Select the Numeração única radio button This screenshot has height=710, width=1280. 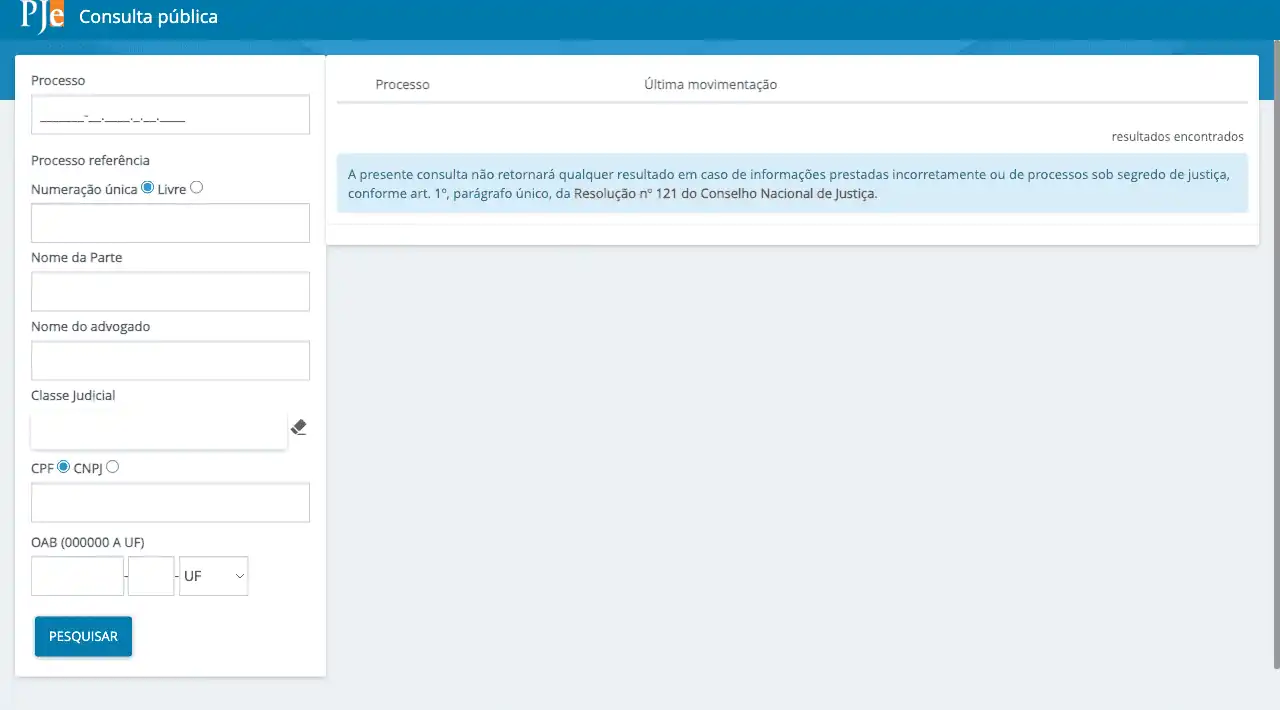tap(148, 188)
